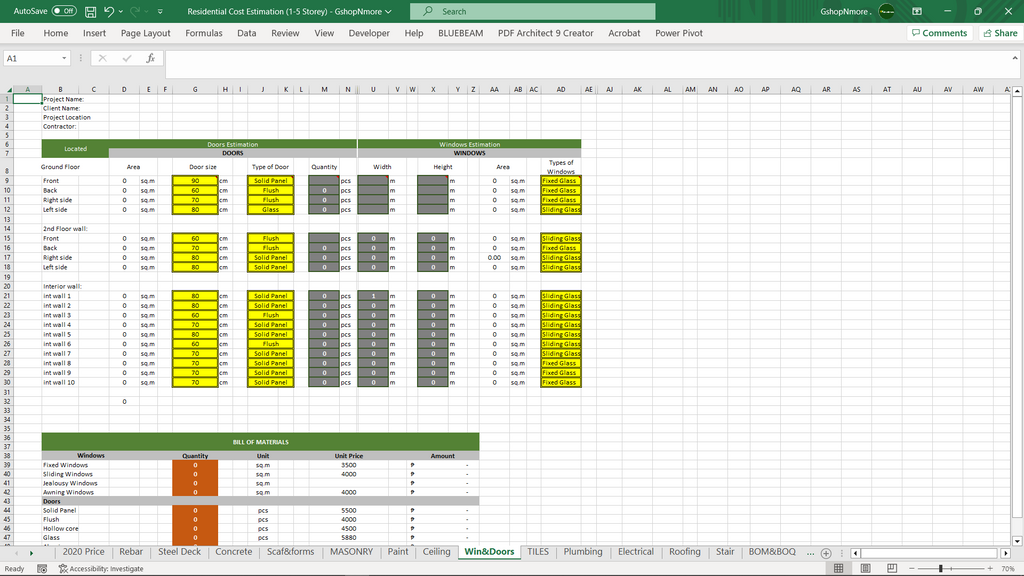Switch to Paint sheet tab

pos(398,552)
